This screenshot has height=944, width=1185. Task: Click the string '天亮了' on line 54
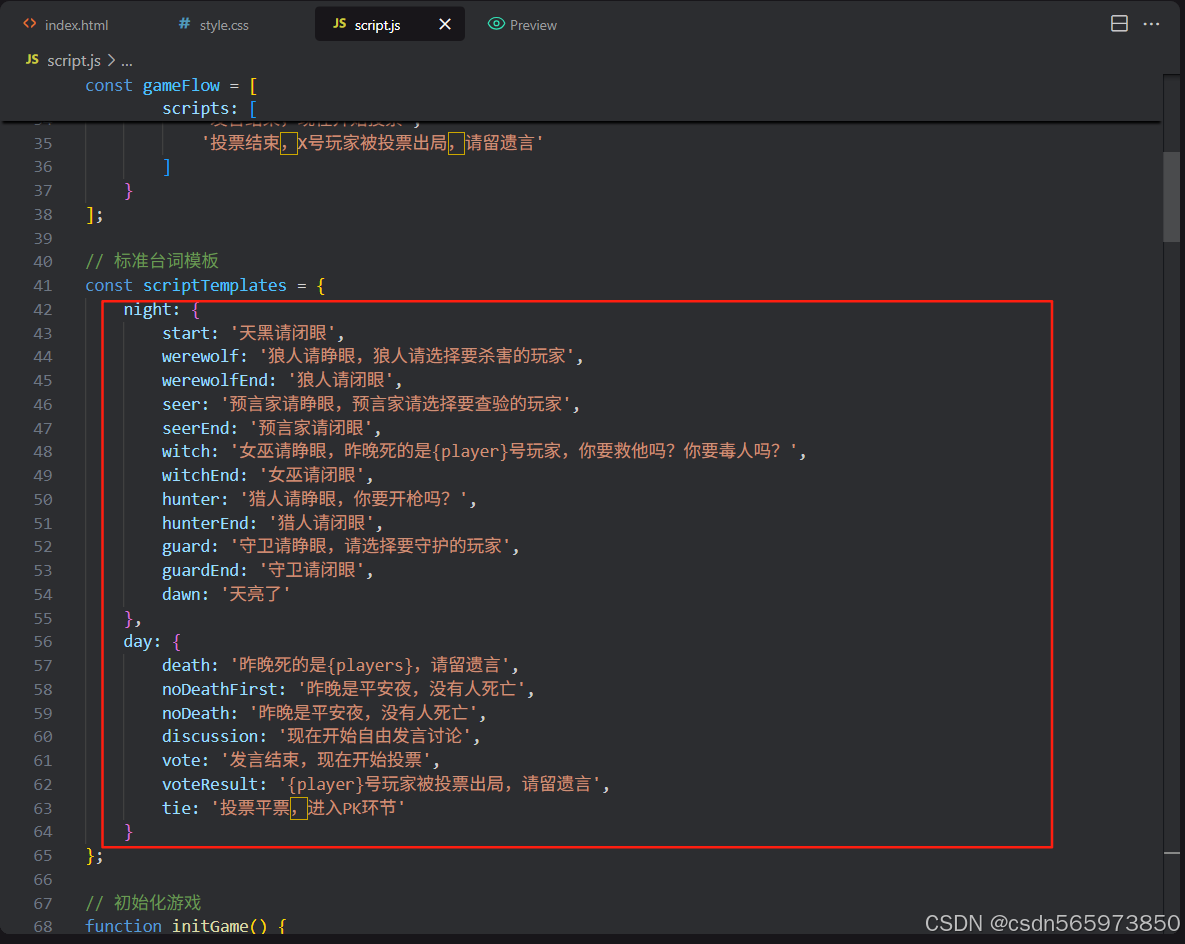(x=255, y=595)
